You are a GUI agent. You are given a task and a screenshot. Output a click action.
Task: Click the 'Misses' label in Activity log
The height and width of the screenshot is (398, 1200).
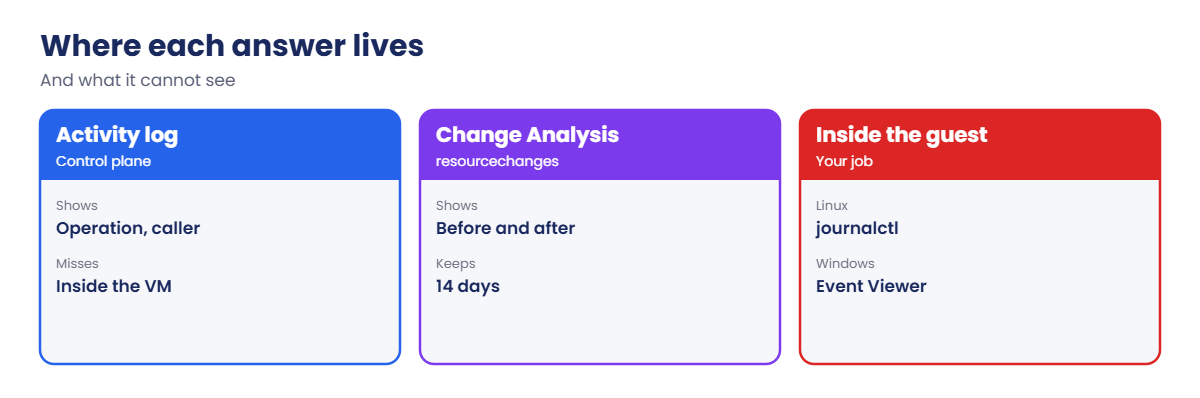77,263
